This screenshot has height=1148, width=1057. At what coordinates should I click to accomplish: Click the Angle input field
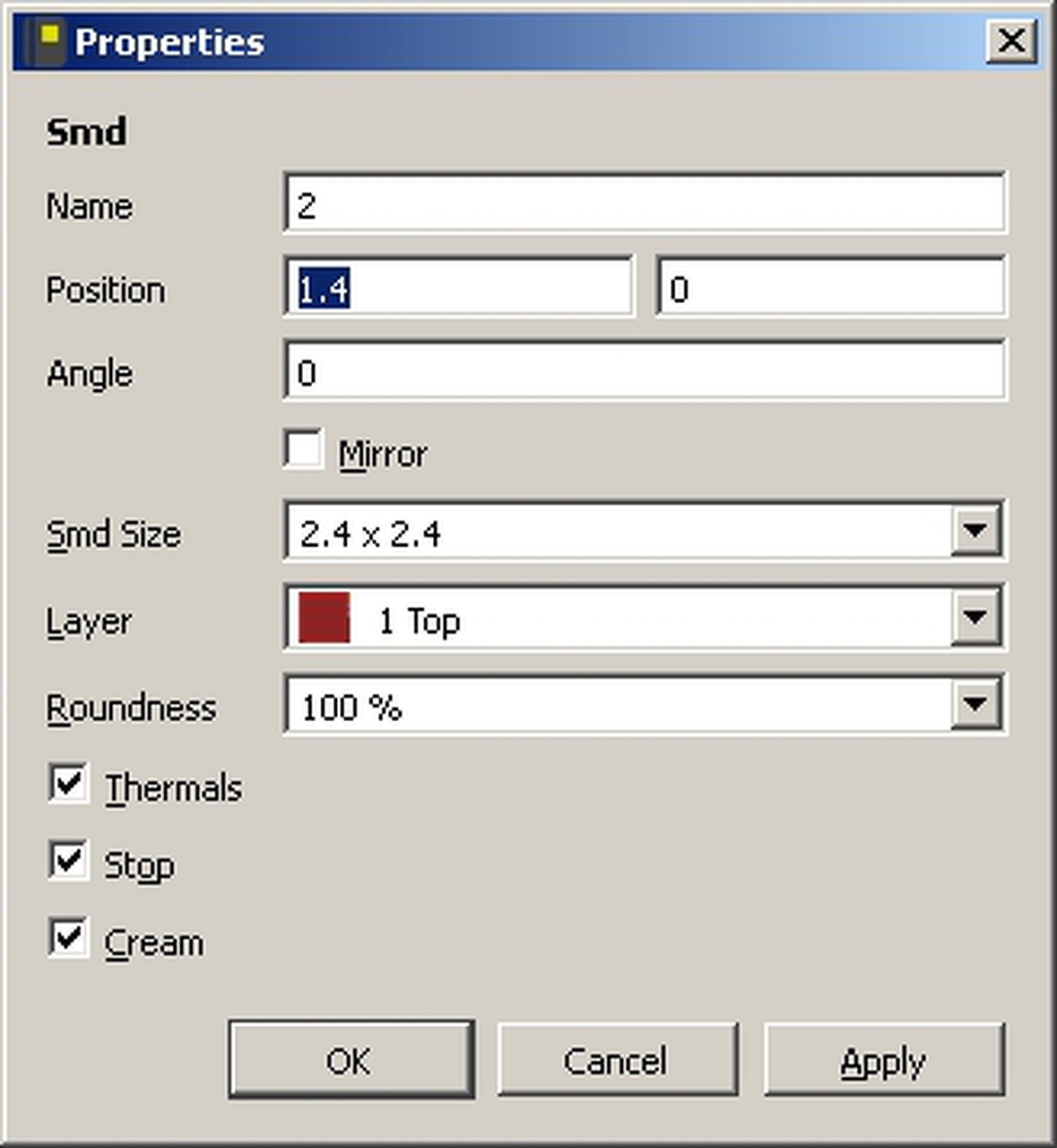[645, 371]
